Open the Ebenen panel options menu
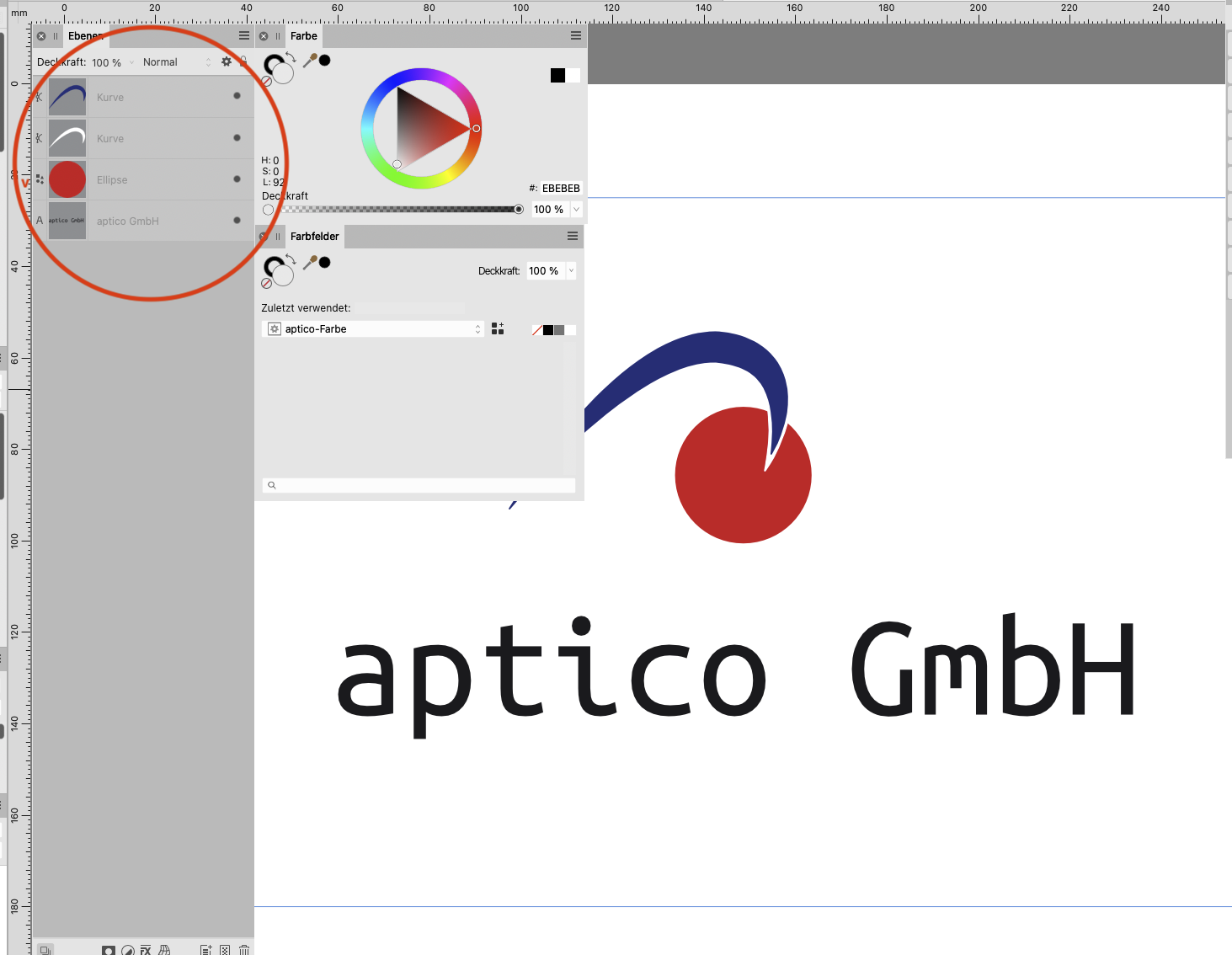1232x955 pixels. (x=244, y=35)
